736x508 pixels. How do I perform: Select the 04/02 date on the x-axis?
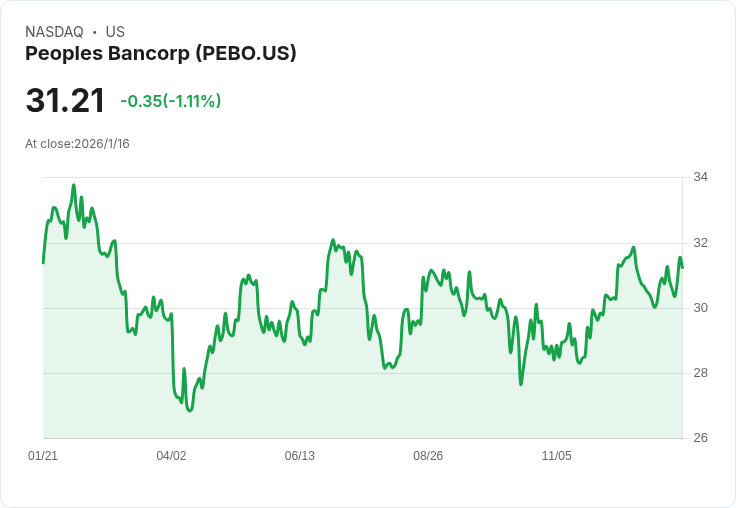coord(171,456)
